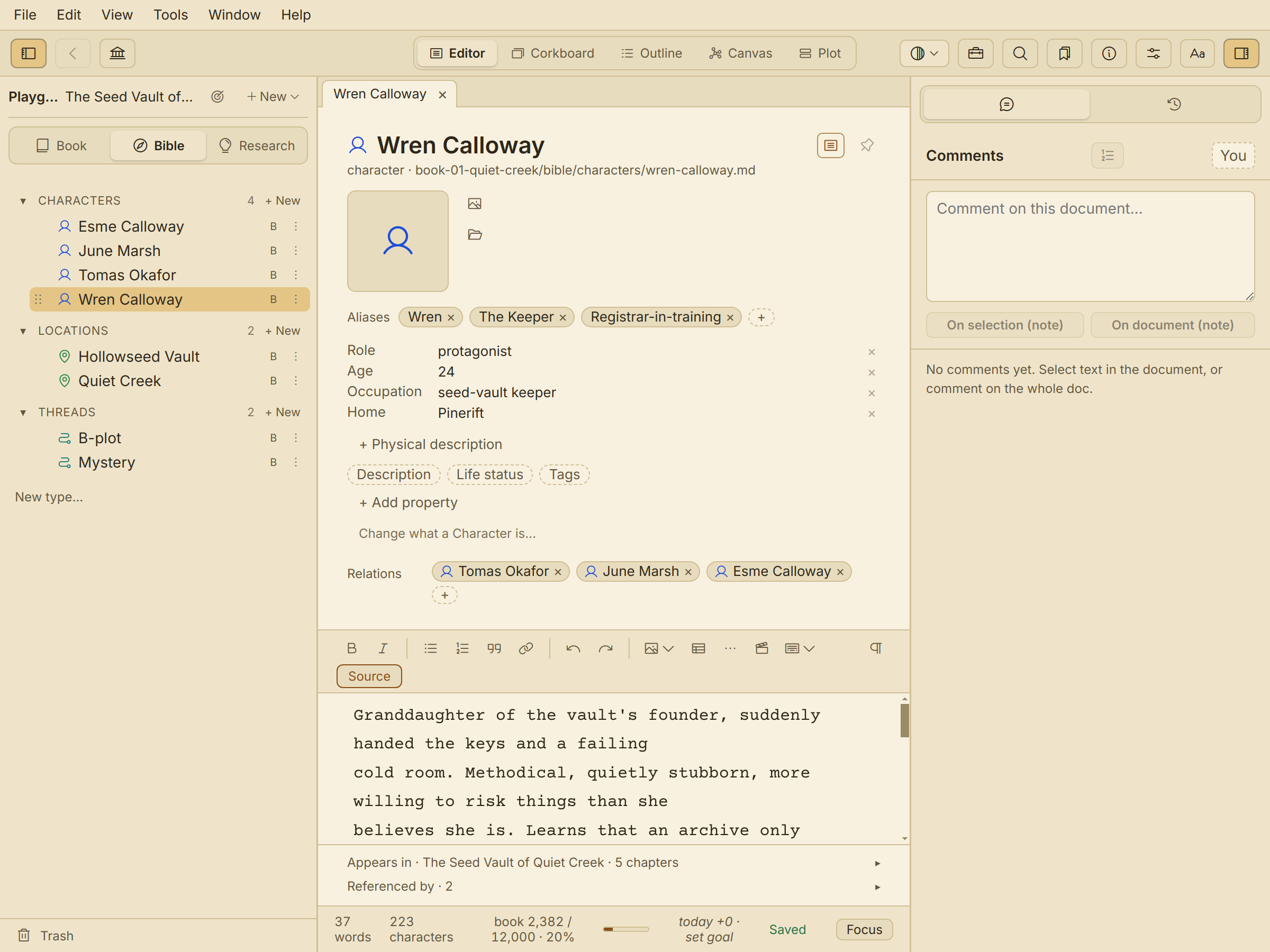Add a new alias with plus button
The image size is (1270, 952).
click(x=761, y=317)
